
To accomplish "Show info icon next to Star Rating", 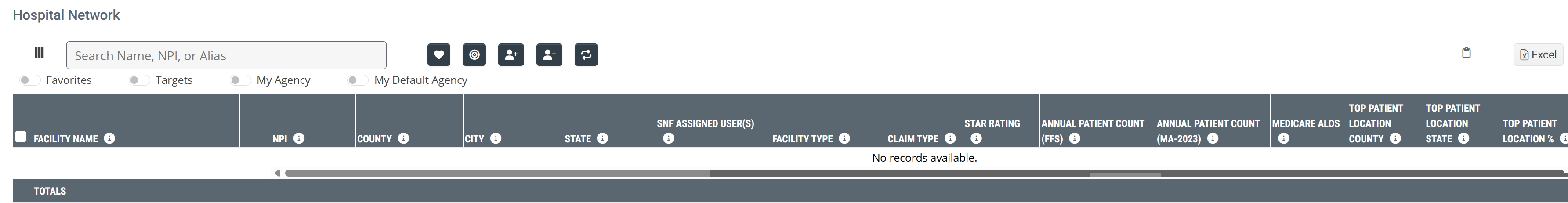I will pyautogui.click(x=976, y=138).
